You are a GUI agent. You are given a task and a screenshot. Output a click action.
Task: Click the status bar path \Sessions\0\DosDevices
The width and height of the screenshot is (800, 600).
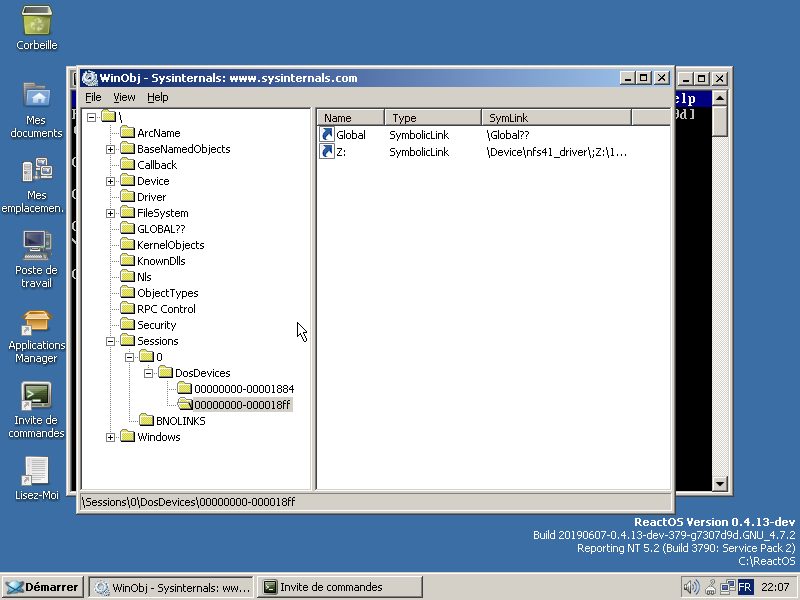pyautogui.click(x=189, y=502)
